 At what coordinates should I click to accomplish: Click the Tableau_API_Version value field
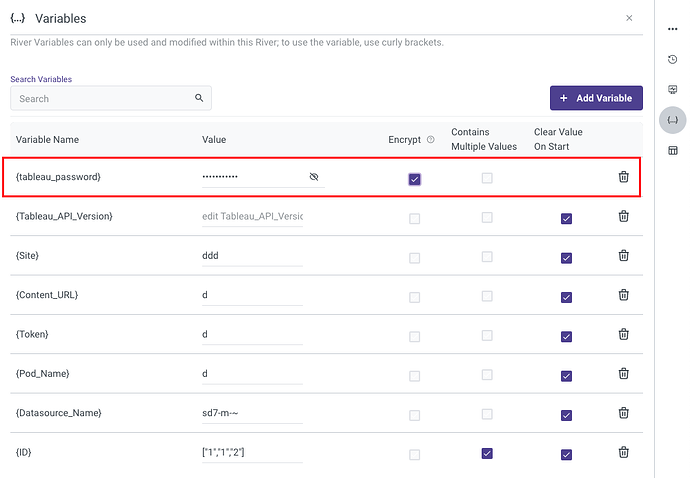(x=252, y=216)
